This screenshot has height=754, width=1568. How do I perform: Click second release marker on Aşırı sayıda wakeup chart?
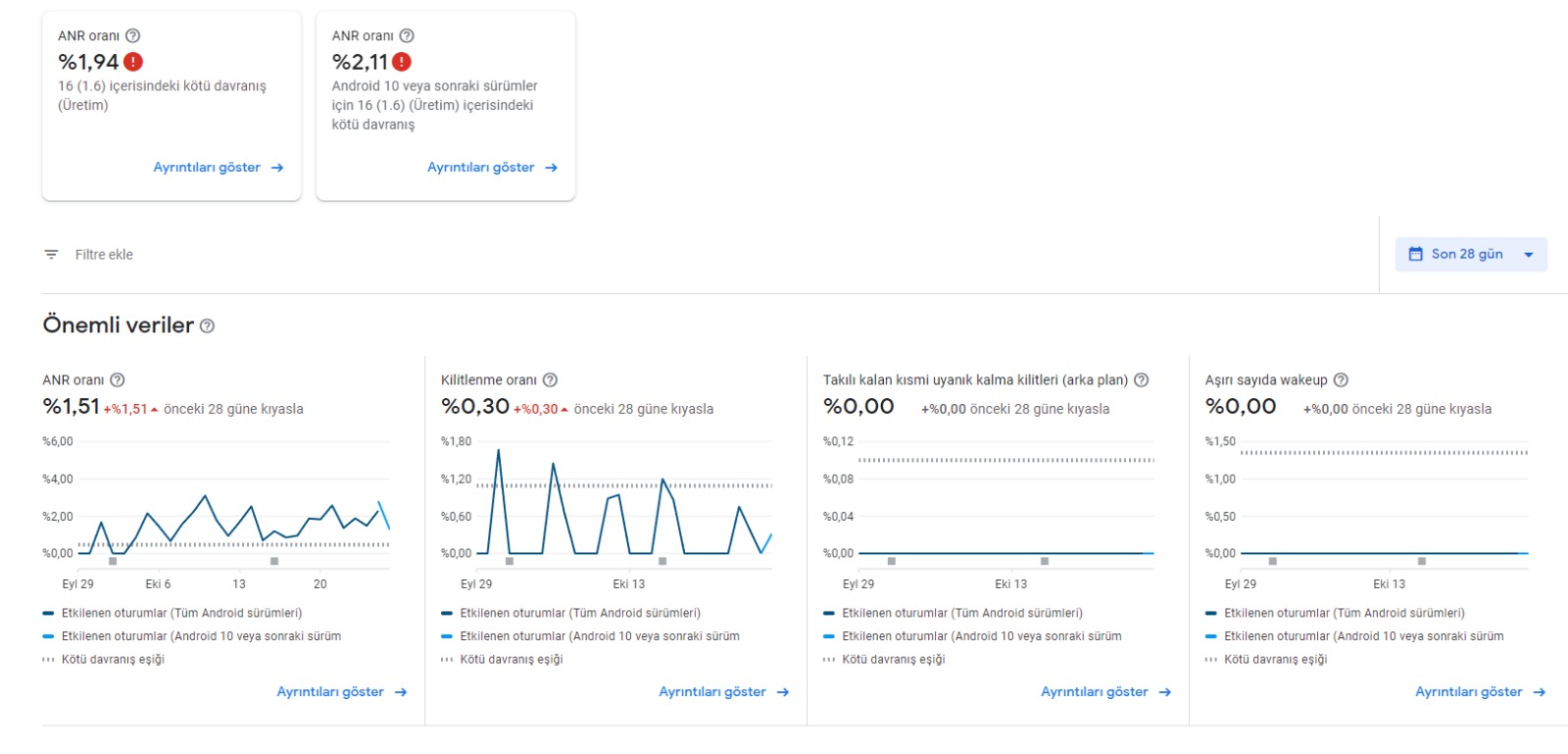pyautogui.click(x=1422, y=561)
